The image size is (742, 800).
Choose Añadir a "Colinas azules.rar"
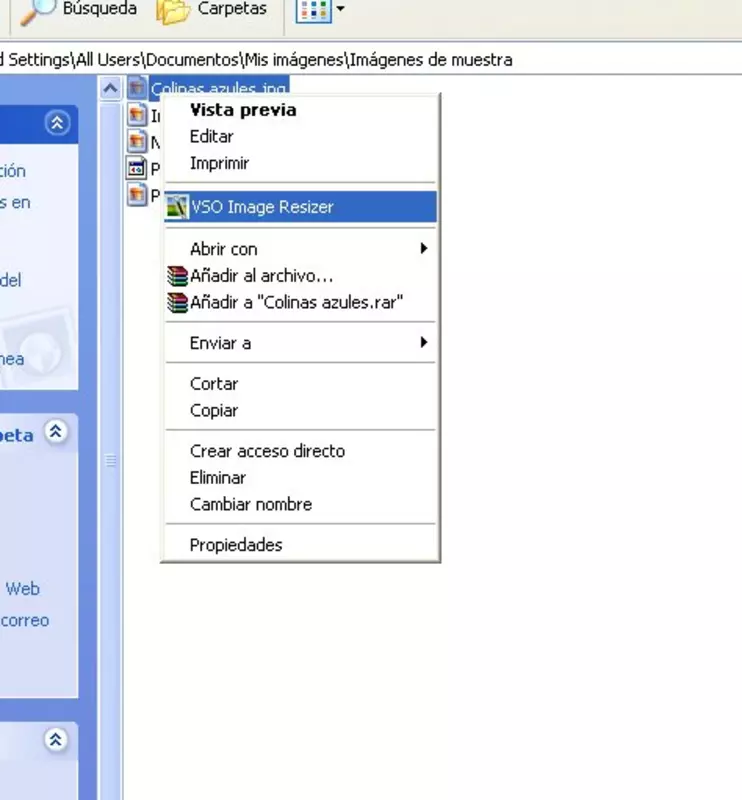301,303
